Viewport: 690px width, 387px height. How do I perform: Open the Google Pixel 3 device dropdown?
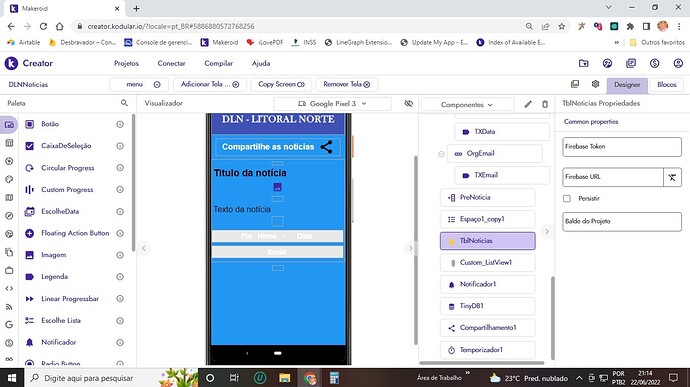332,104
